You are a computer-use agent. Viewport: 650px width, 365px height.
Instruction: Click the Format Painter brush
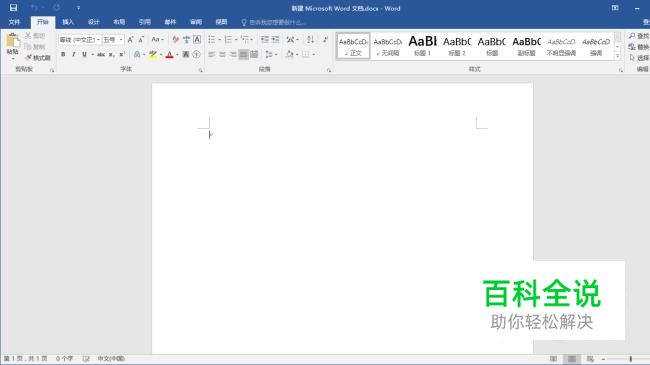(x=28, y=57)
